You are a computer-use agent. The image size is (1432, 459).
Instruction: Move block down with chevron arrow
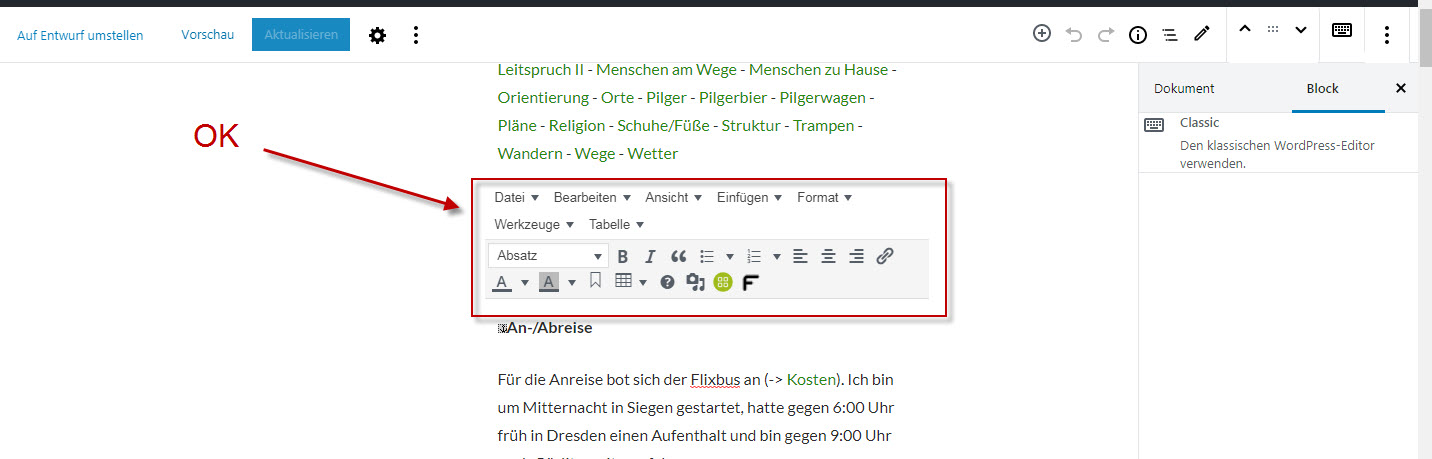coord(1301,30)
